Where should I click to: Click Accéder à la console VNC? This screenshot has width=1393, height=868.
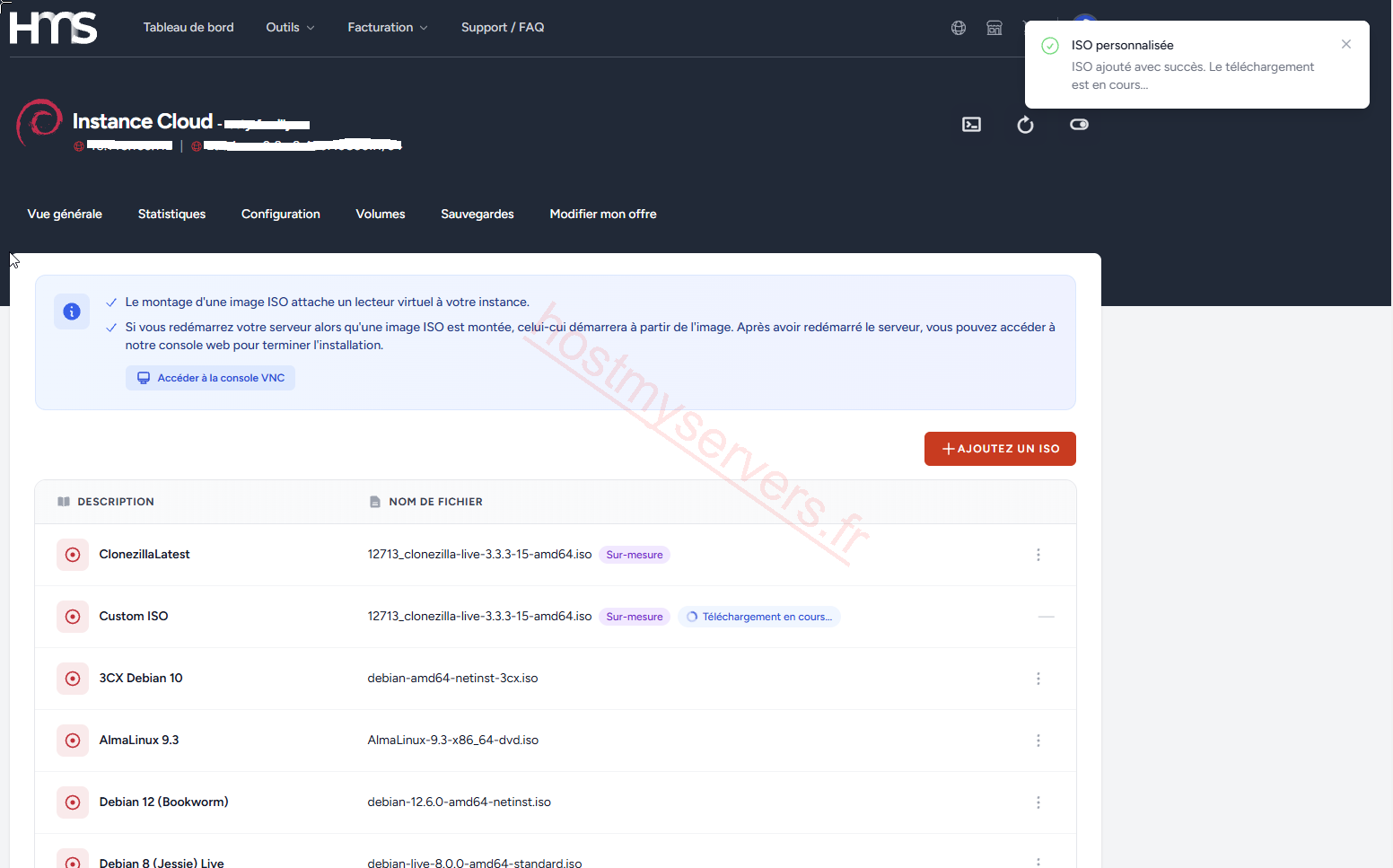click(x=211, y=378)
